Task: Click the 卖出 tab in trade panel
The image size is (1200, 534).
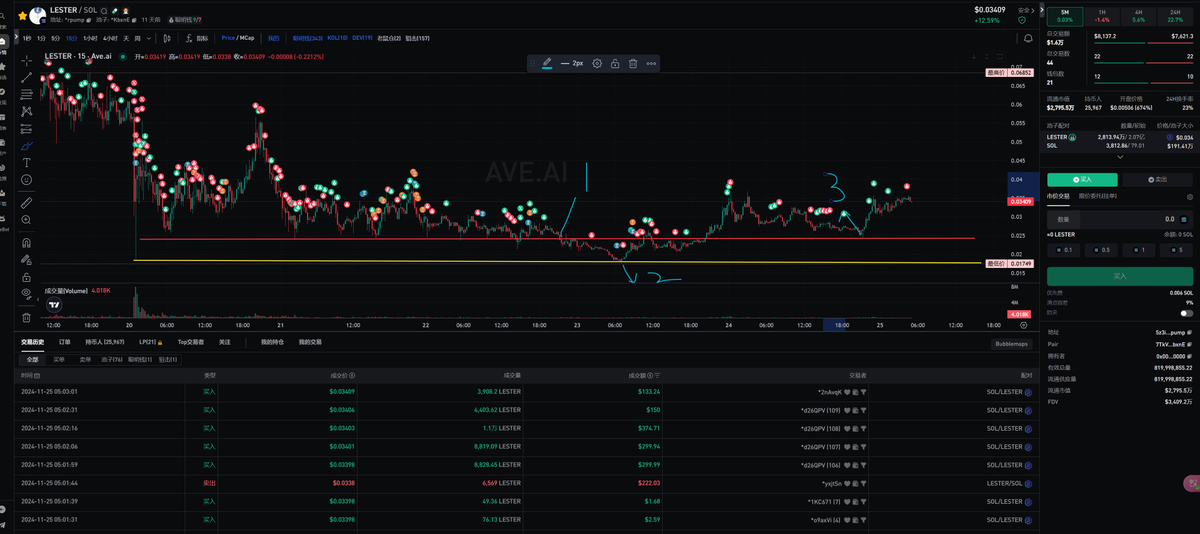Action: pyautogui.click(x=1157, y=180)
